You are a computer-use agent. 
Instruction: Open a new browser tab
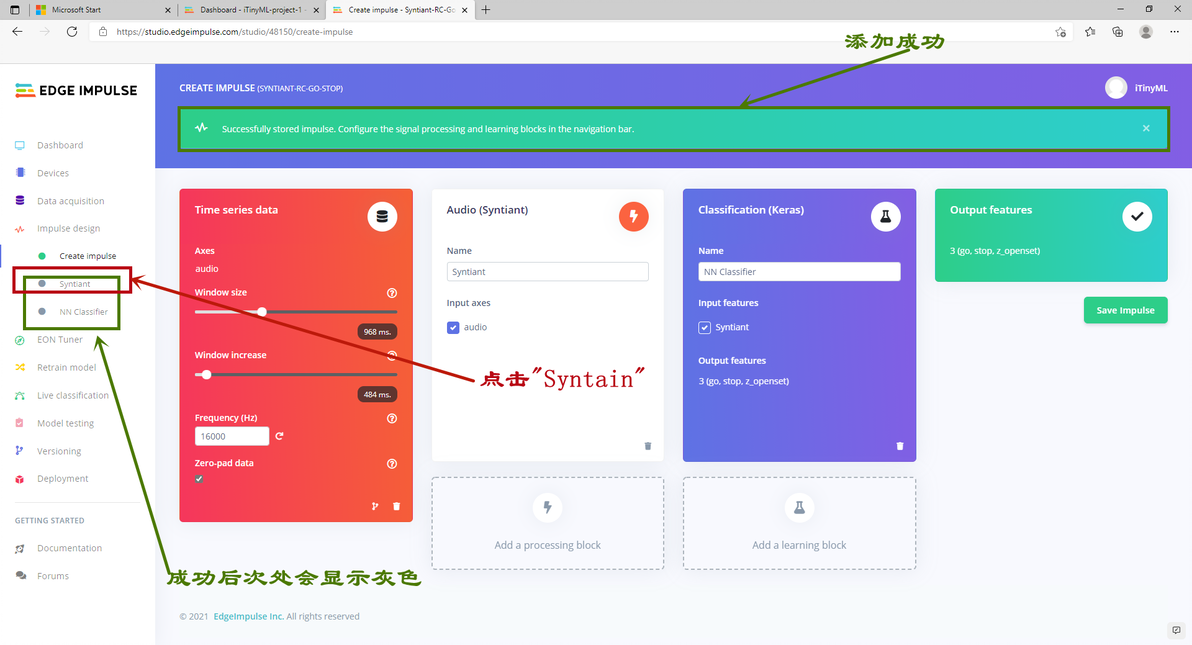click(x=486, y=10)
